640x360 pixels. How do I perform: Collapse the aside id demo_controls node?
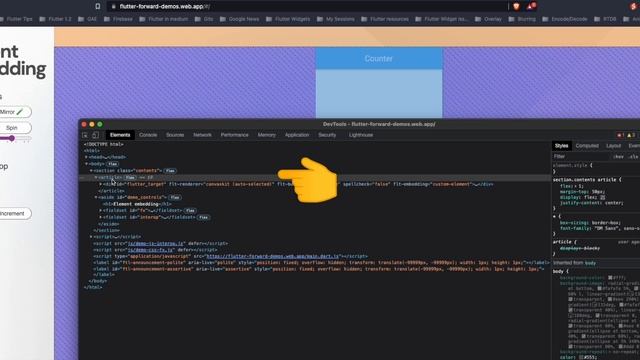tap(96, 198)
